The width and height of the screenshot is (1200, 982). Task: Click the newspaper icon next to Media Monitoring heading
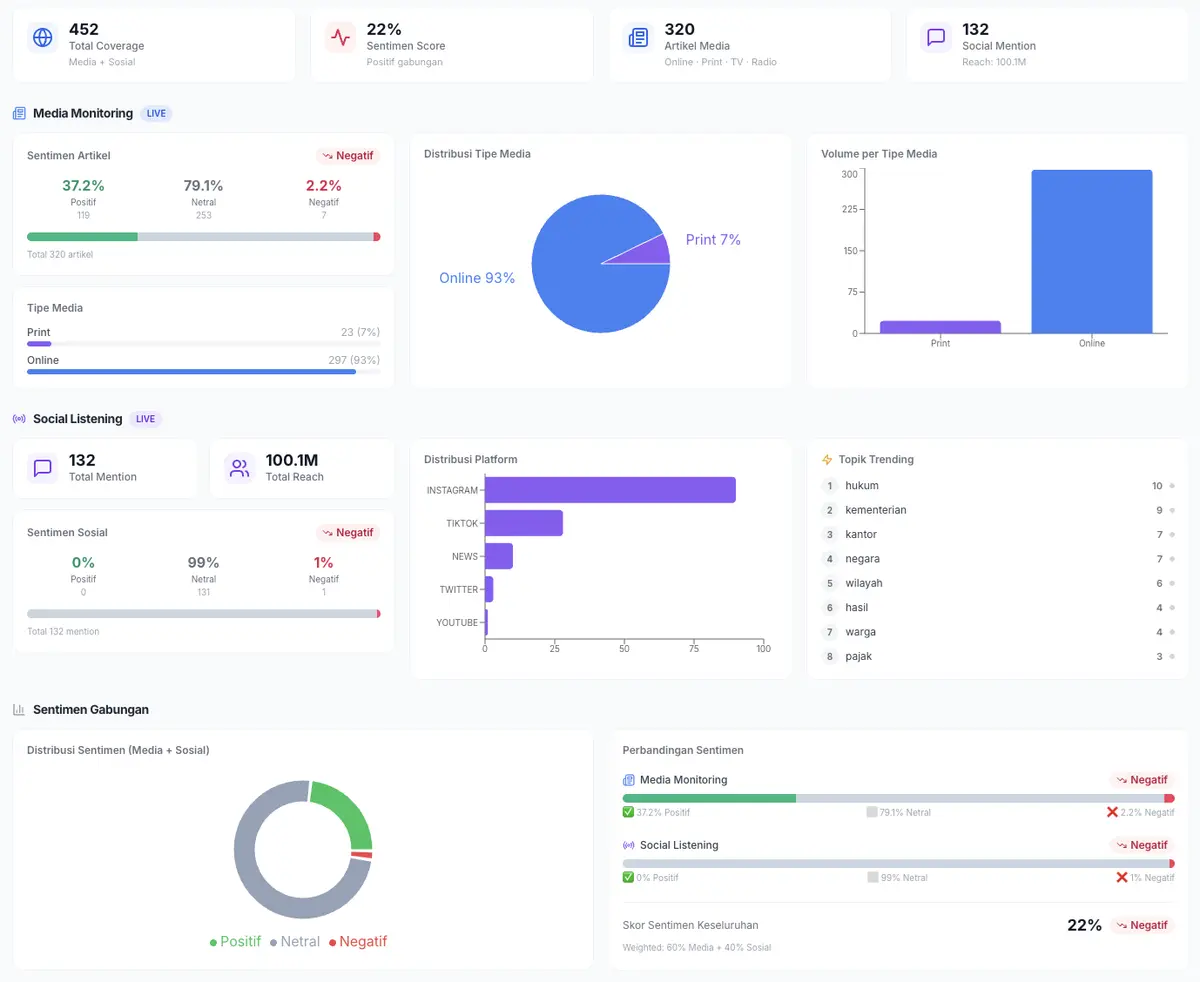(x=19, y=114)
